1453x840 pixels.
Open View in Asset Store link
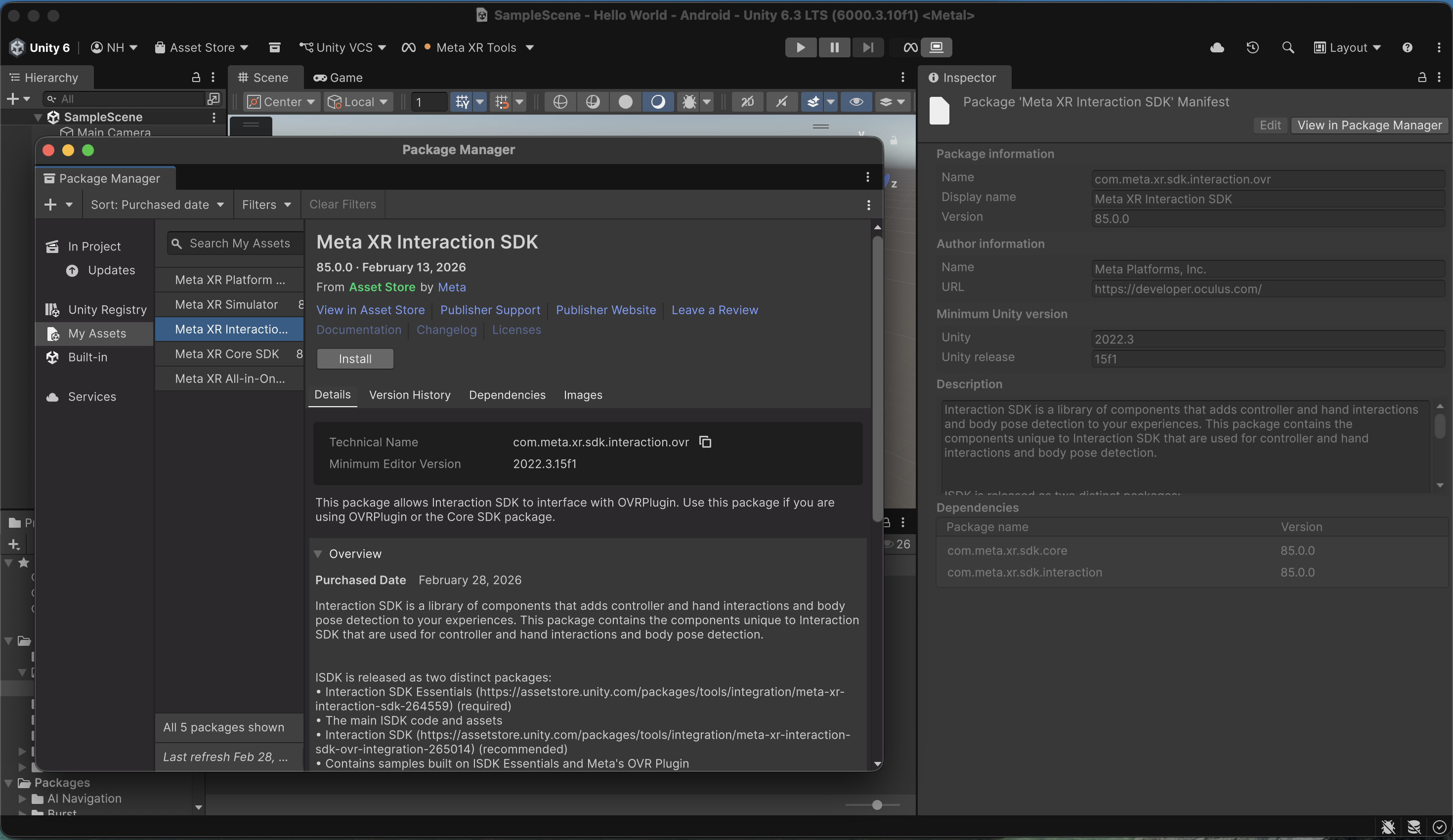point(370,310)
